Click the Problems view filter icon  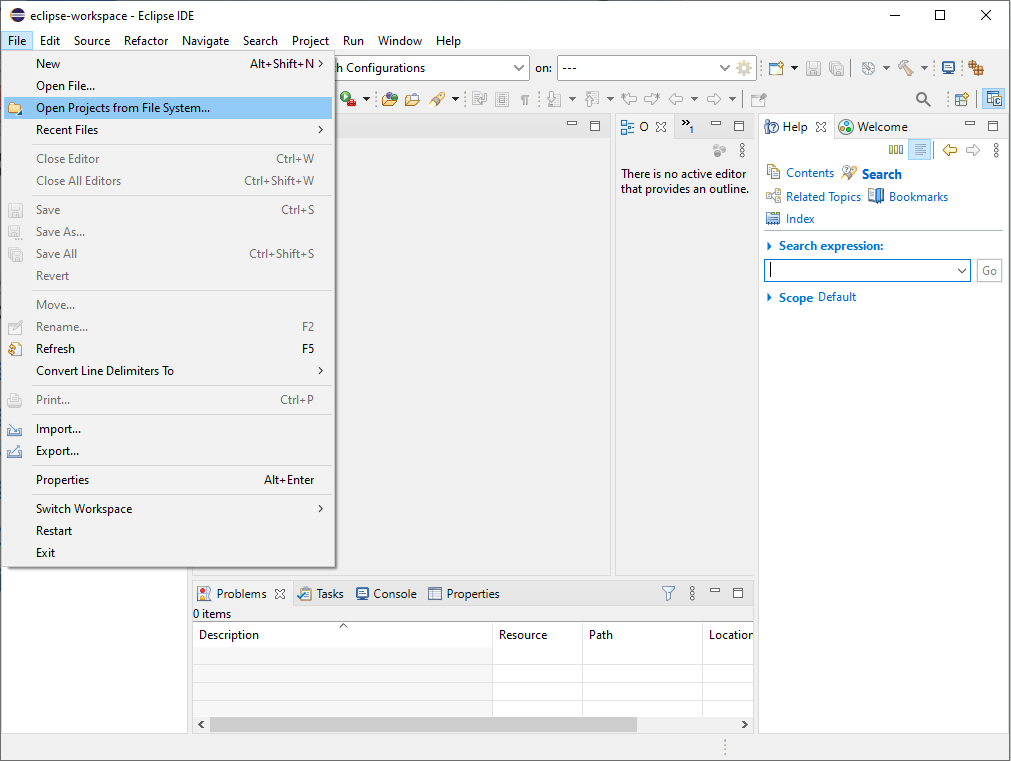tap(669, 593)
